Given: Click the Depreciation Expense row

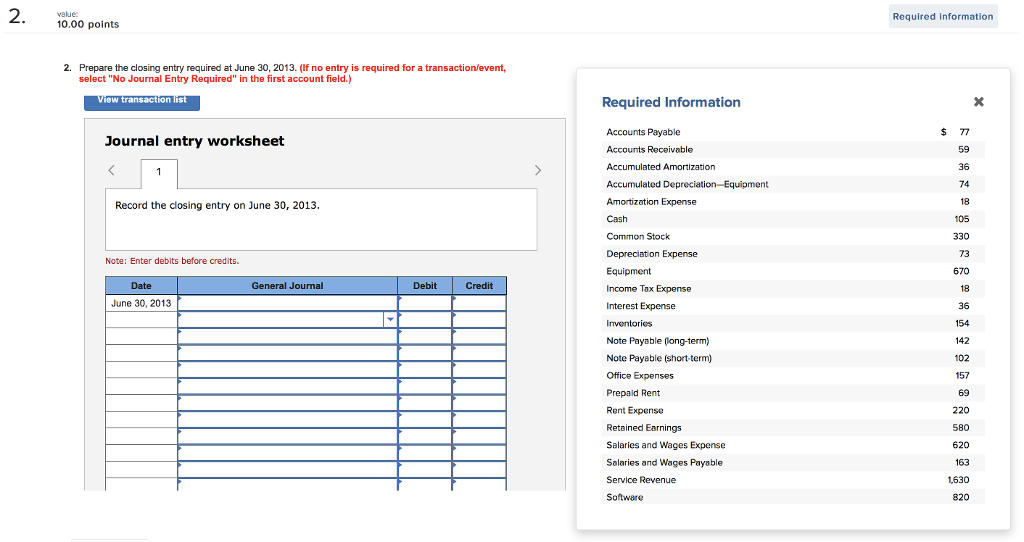Looking at the screenshot, I should [x=793, y=253].
